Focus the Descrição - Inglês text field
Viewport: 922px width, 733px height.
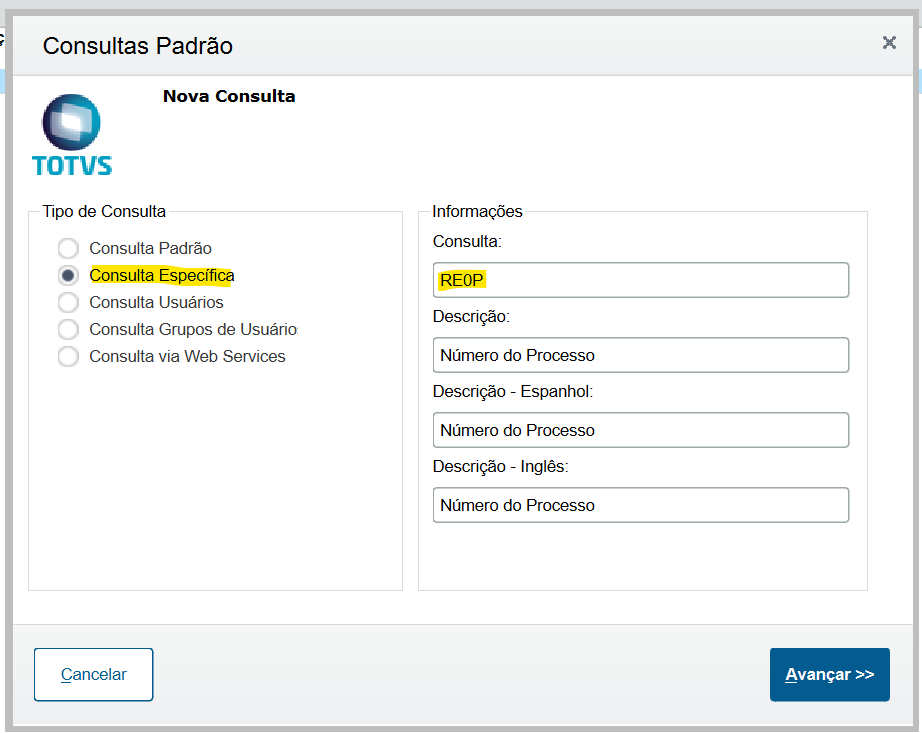(640, 505)
